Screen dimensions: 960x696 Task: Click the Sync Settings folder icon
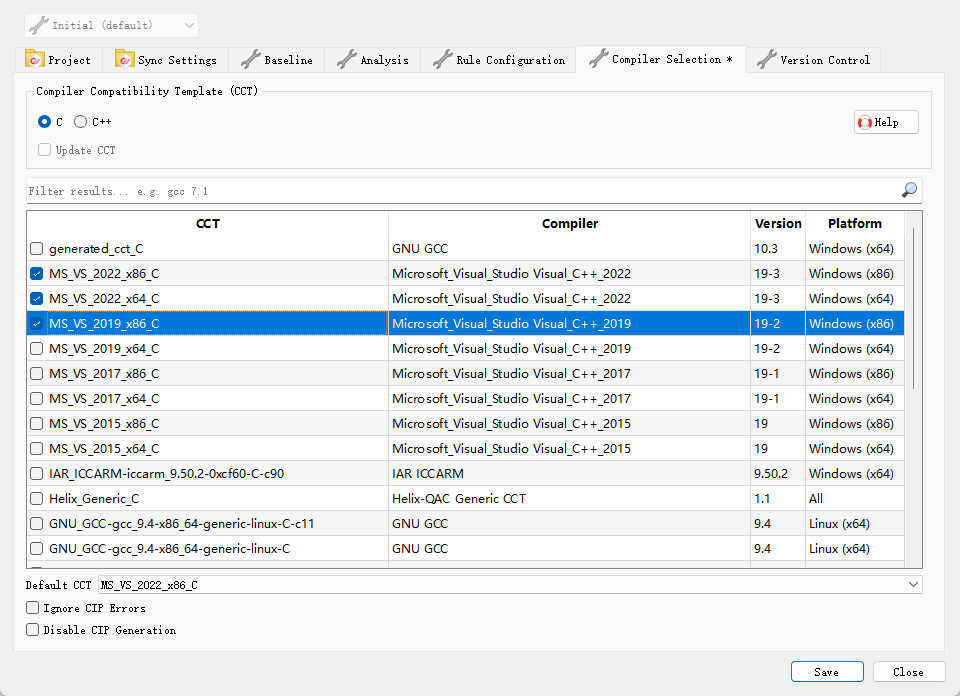[x=124, y=59]
